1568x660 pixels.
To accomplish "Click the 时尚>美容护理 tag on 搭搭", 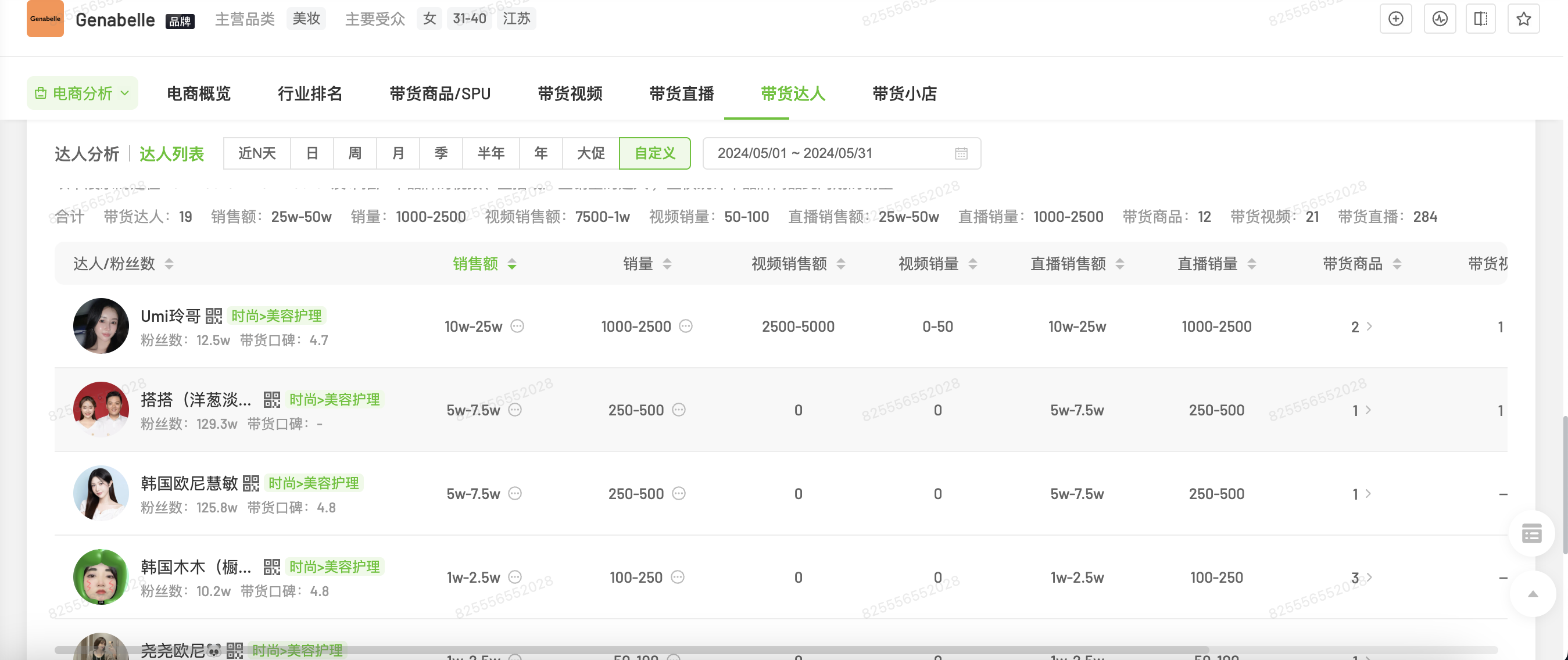I will click(334, 400).
